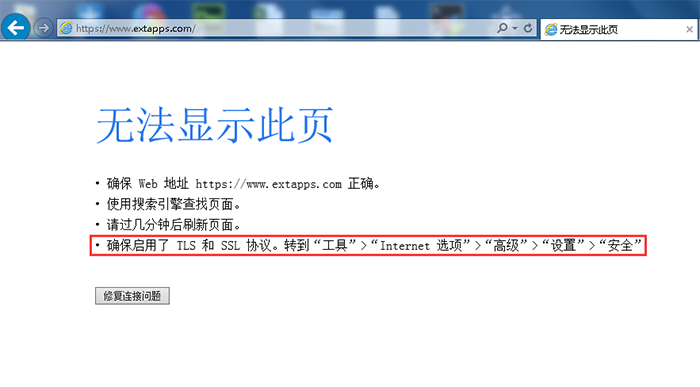Viewport: 700px width, 387px height.
Task: Click the large 无法显示此页 heading
Action: 215,125
